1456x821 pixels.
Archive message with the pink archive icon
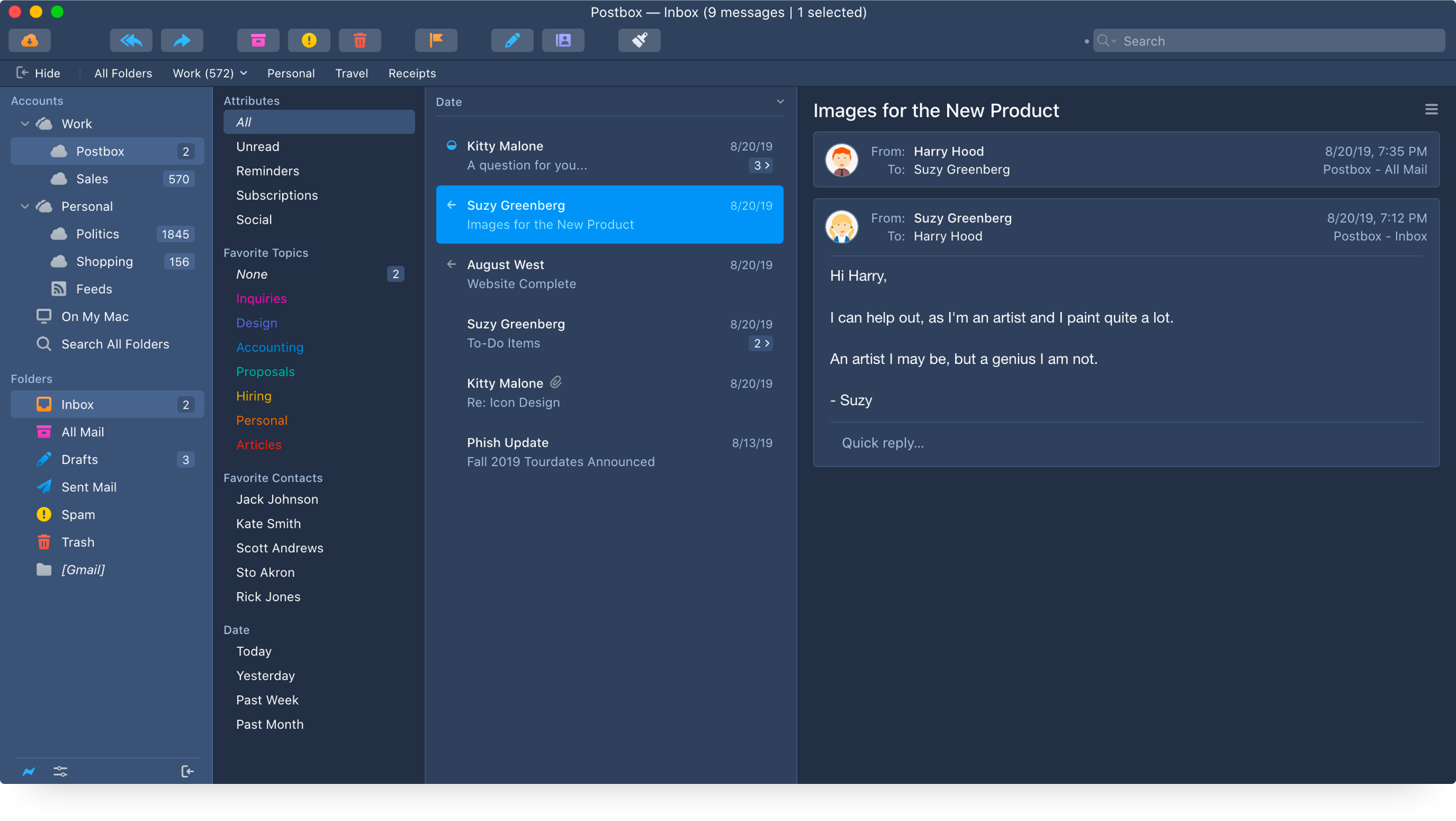point(258,40)
